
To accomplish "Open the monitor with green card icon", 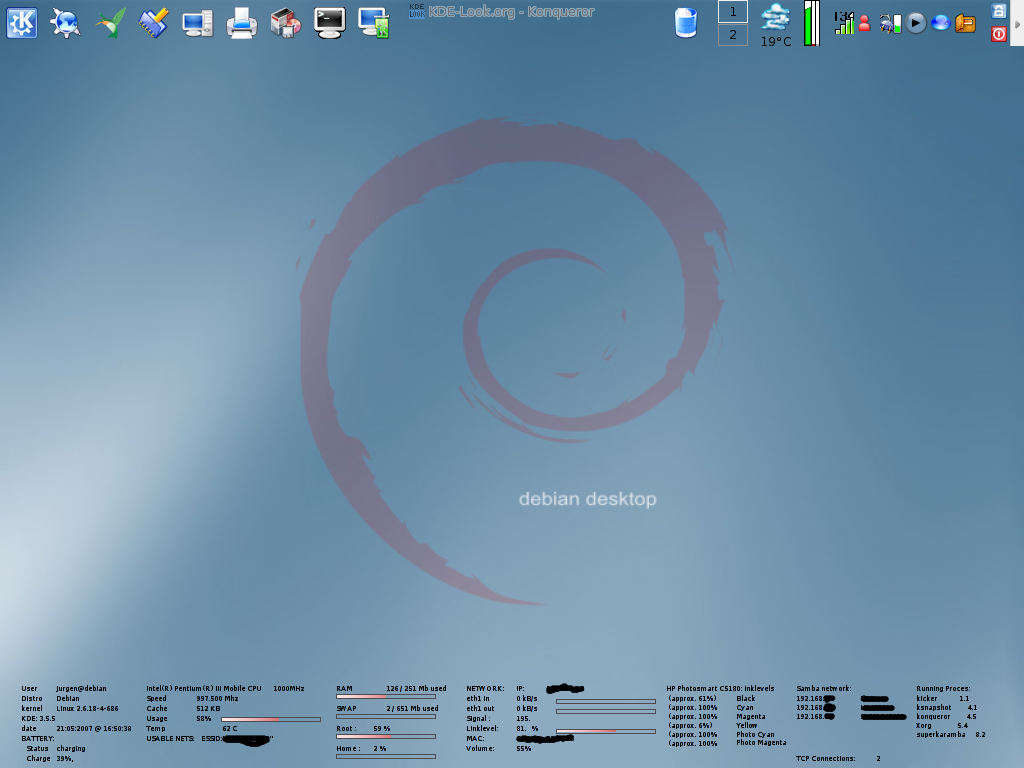I will click(374, 23).
